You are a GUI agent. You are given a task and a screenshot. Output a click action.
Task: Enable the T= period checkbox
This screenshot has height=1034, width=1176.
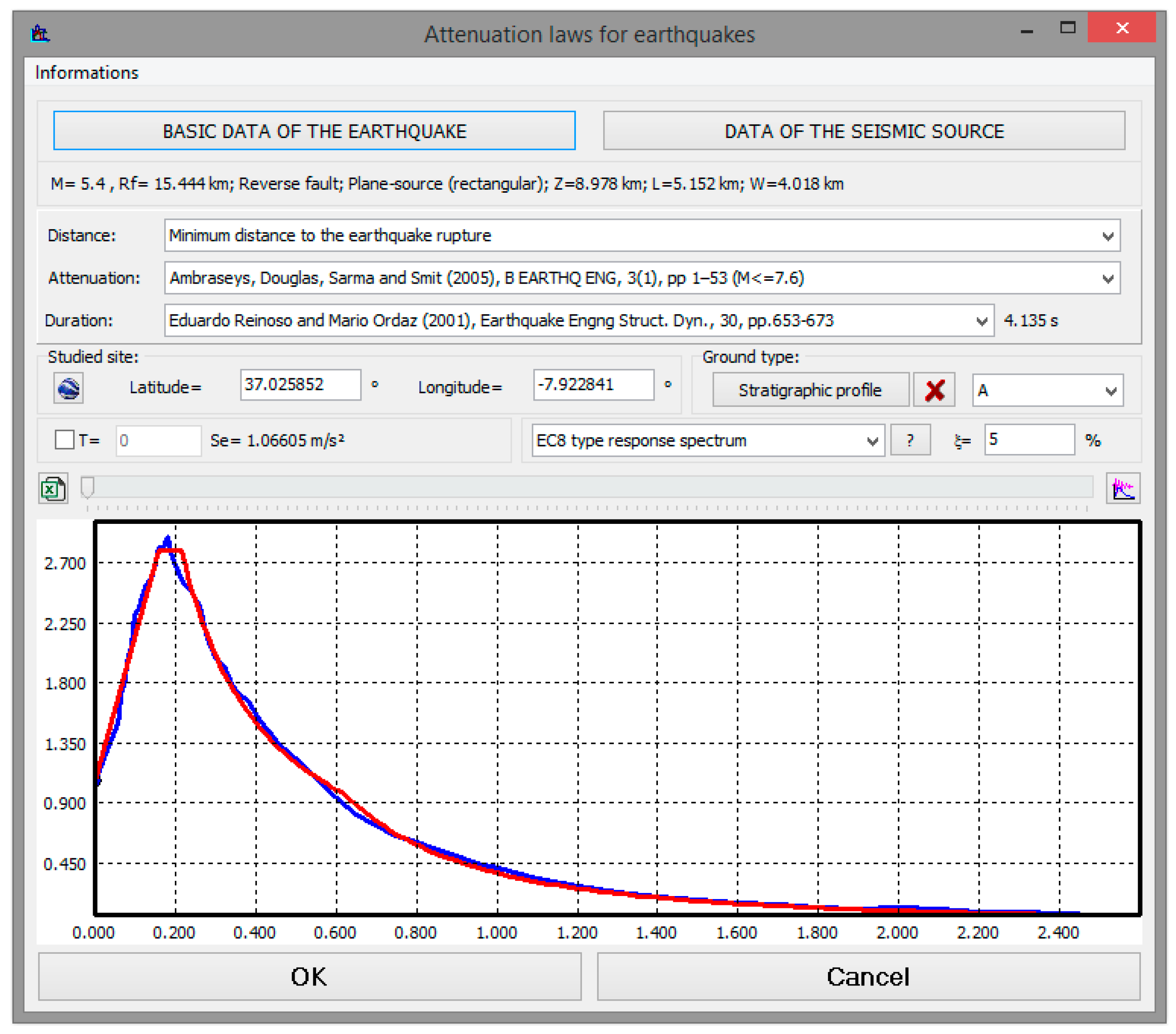(65, 440)
